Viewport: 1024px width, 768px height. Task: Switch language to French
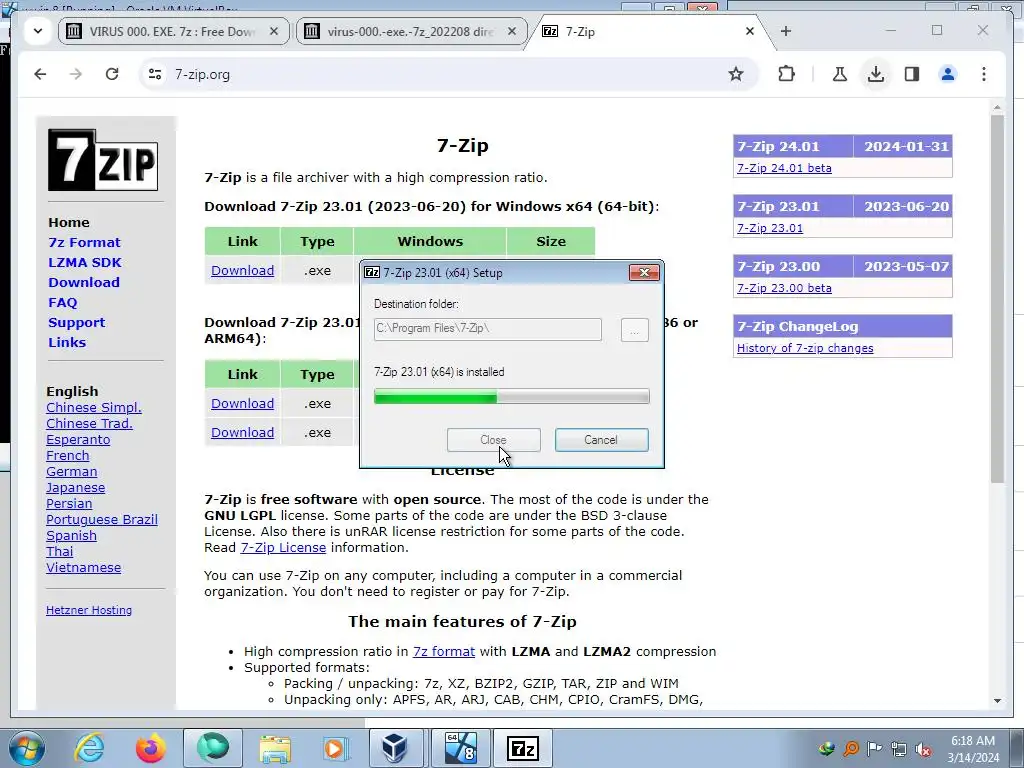click(67, 456)
